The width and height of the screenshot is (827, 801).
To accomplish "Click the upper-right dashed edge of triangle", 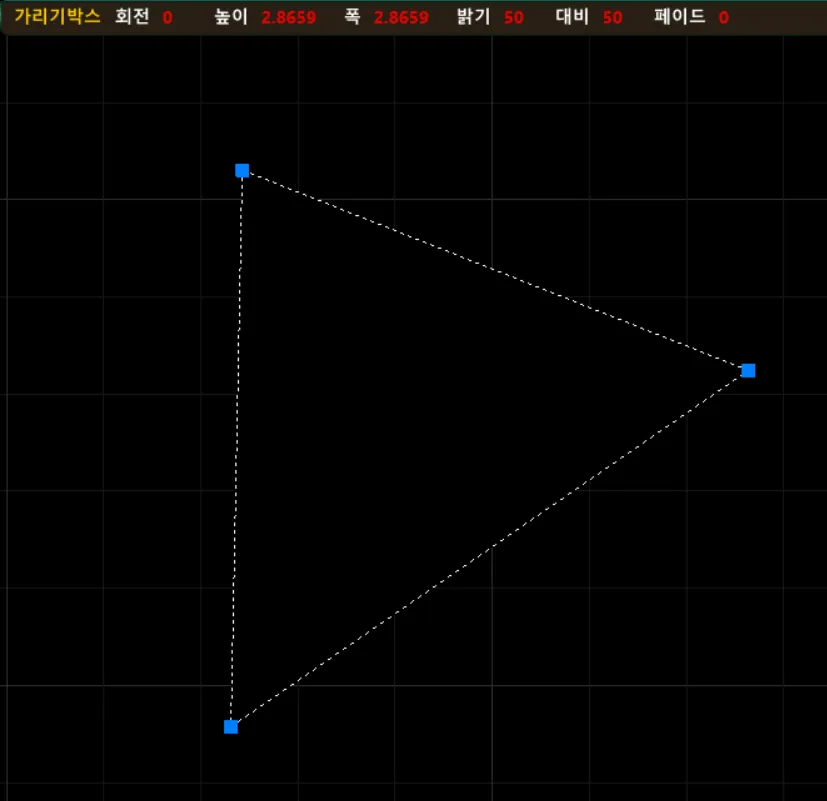I will point(495,271).
